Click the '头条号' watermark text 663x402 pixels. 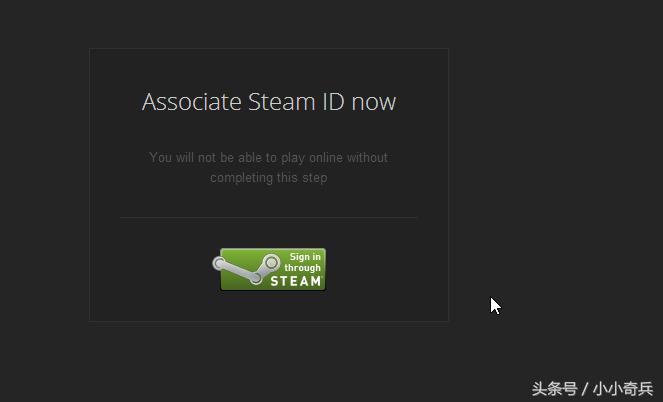(x=555, y=389)
